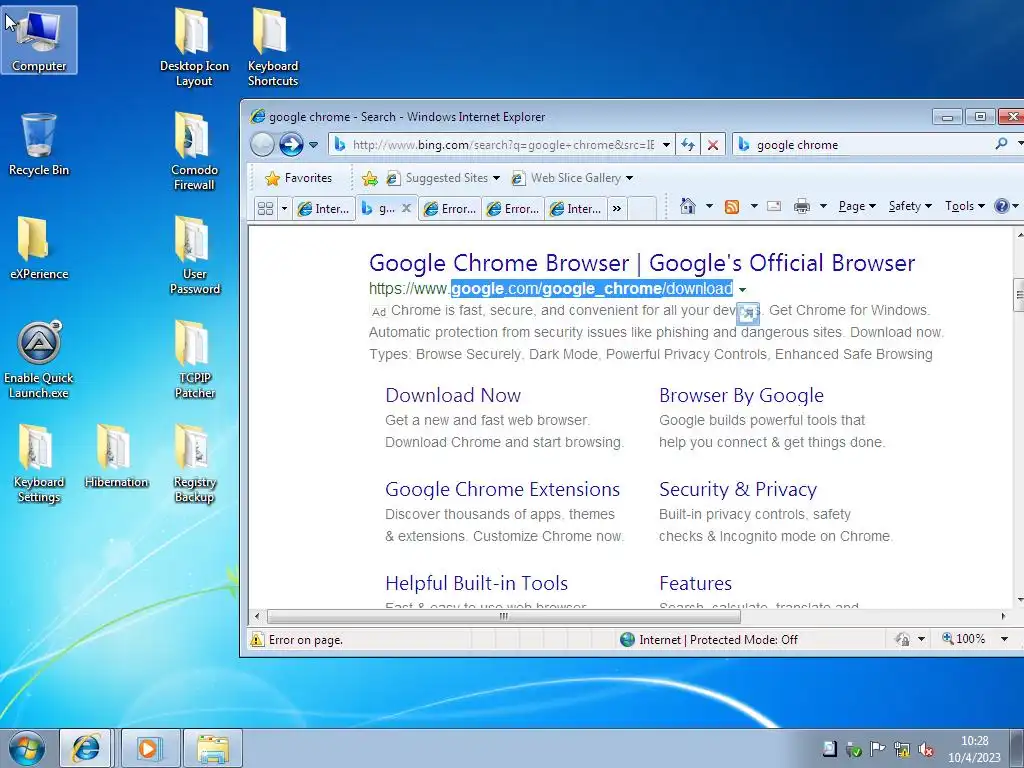This screenshot has height=768, width=1024.
Task: Click the Add to Favorites Bar star icon
Action: 370,178
